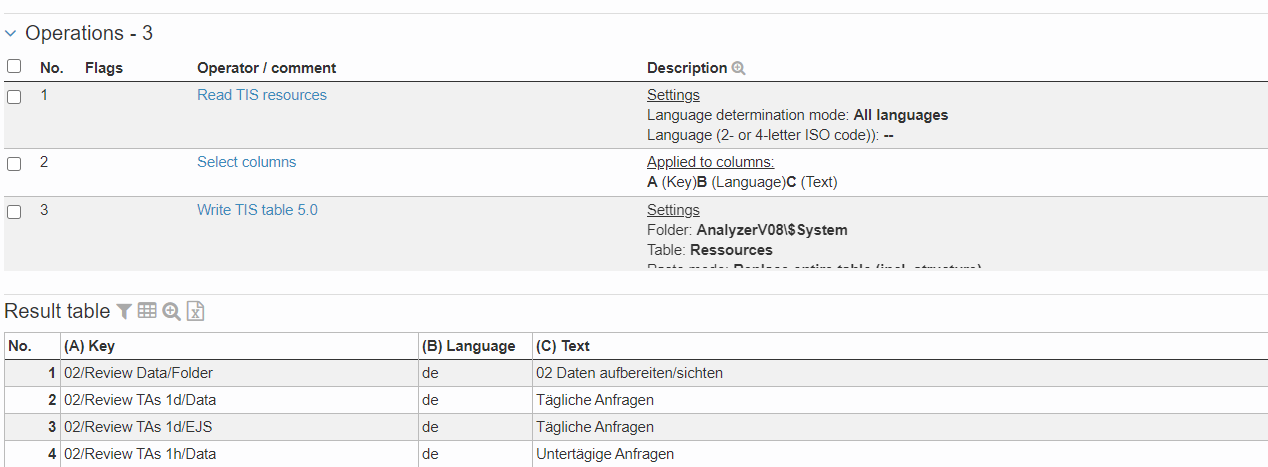The height and width of the screenshot is (467, 1268).
Task: Select the cell 02/Review TAs 1d/EJS
Action: click(x=240, y=427)
